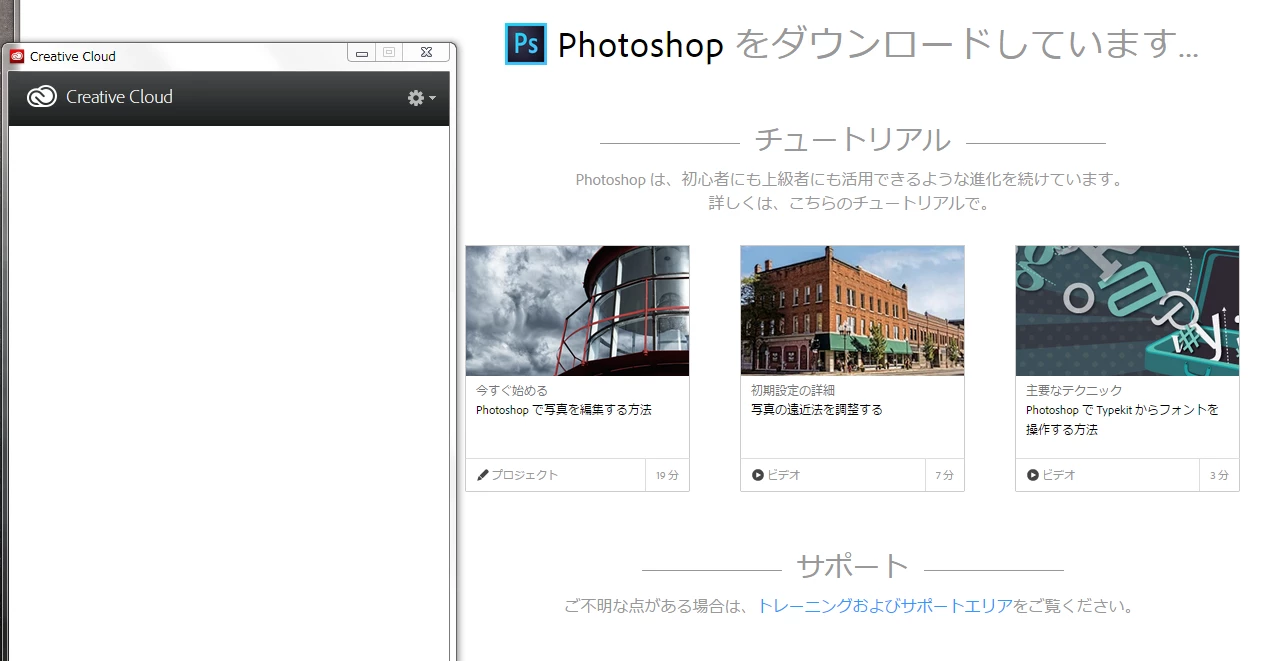Click the Creative Cloud logo in the header
1265x661 pixels.
click(x=41, y=97)
